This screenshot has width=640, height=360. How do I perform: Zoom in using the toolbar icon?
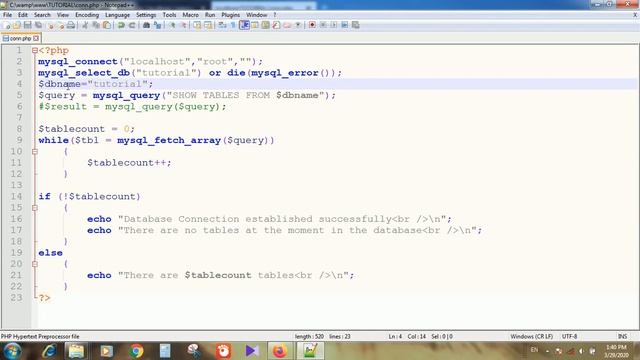(x=172, y=25)
